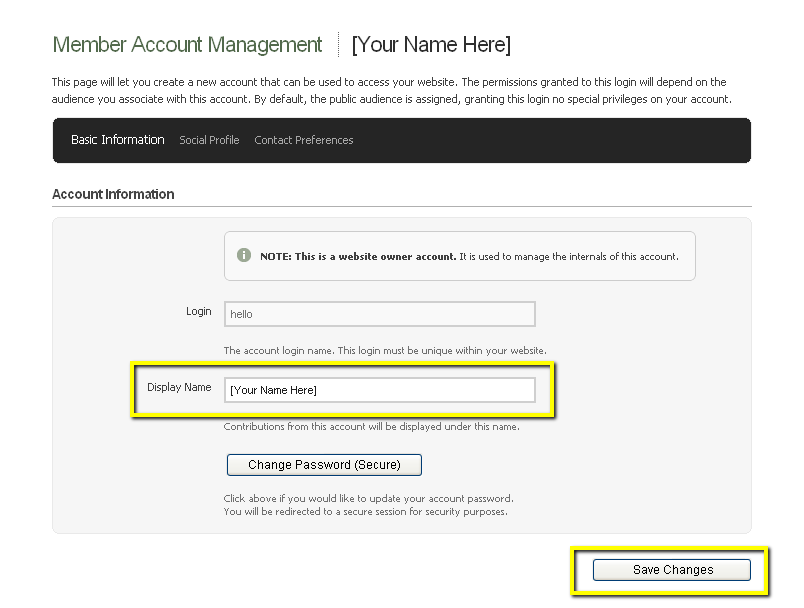Select the [Your Name Here] page heading

point(431,45)
